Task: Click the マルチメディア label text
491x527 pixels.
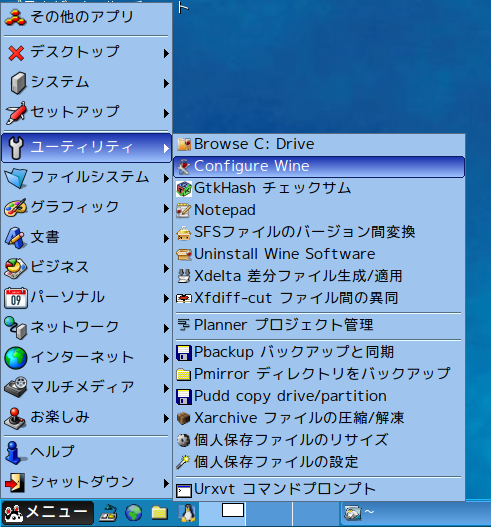Action: pos(82,387)
